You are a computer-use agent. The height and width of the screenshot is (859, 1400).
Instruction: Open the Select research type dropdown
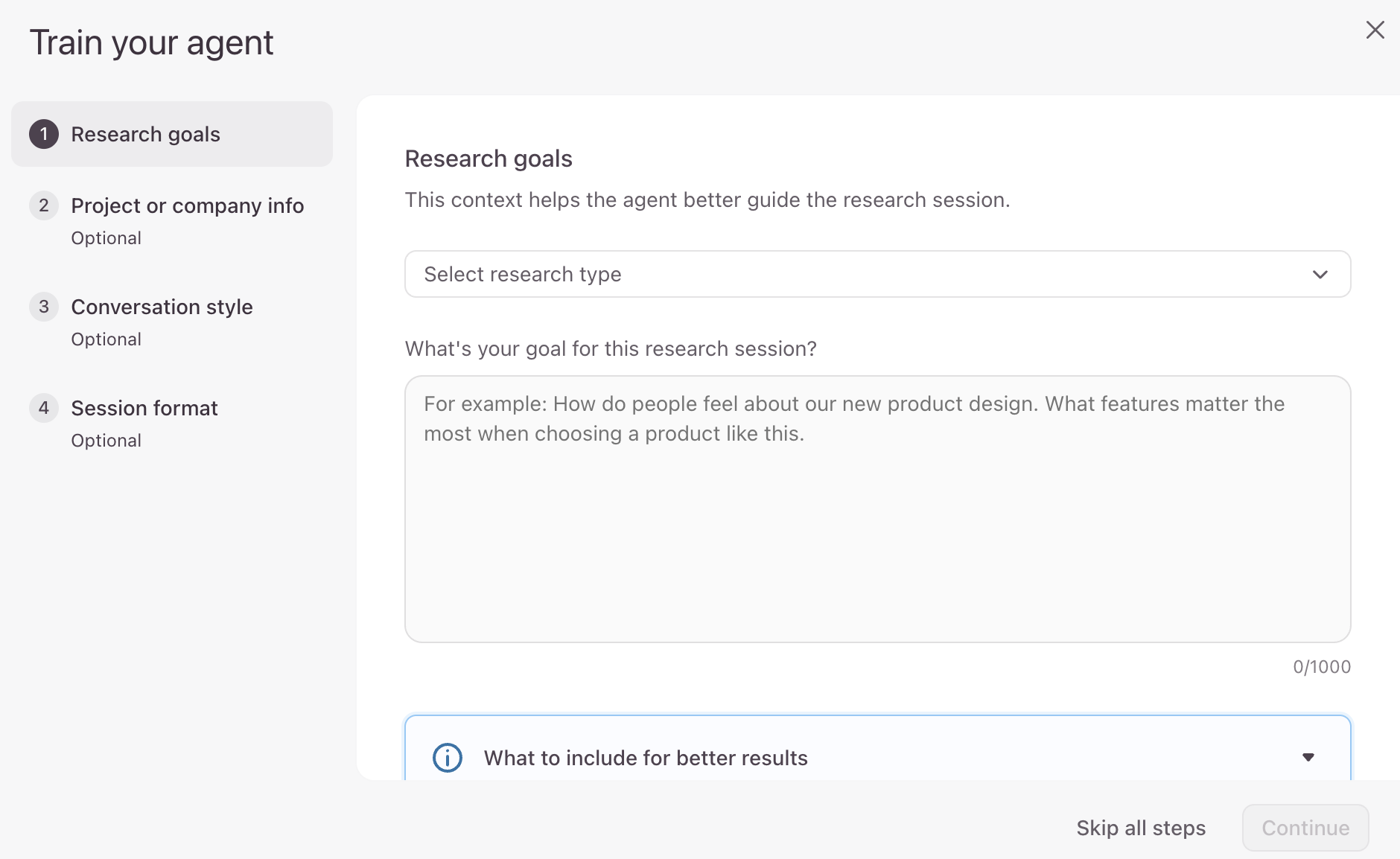click(877, 274)
